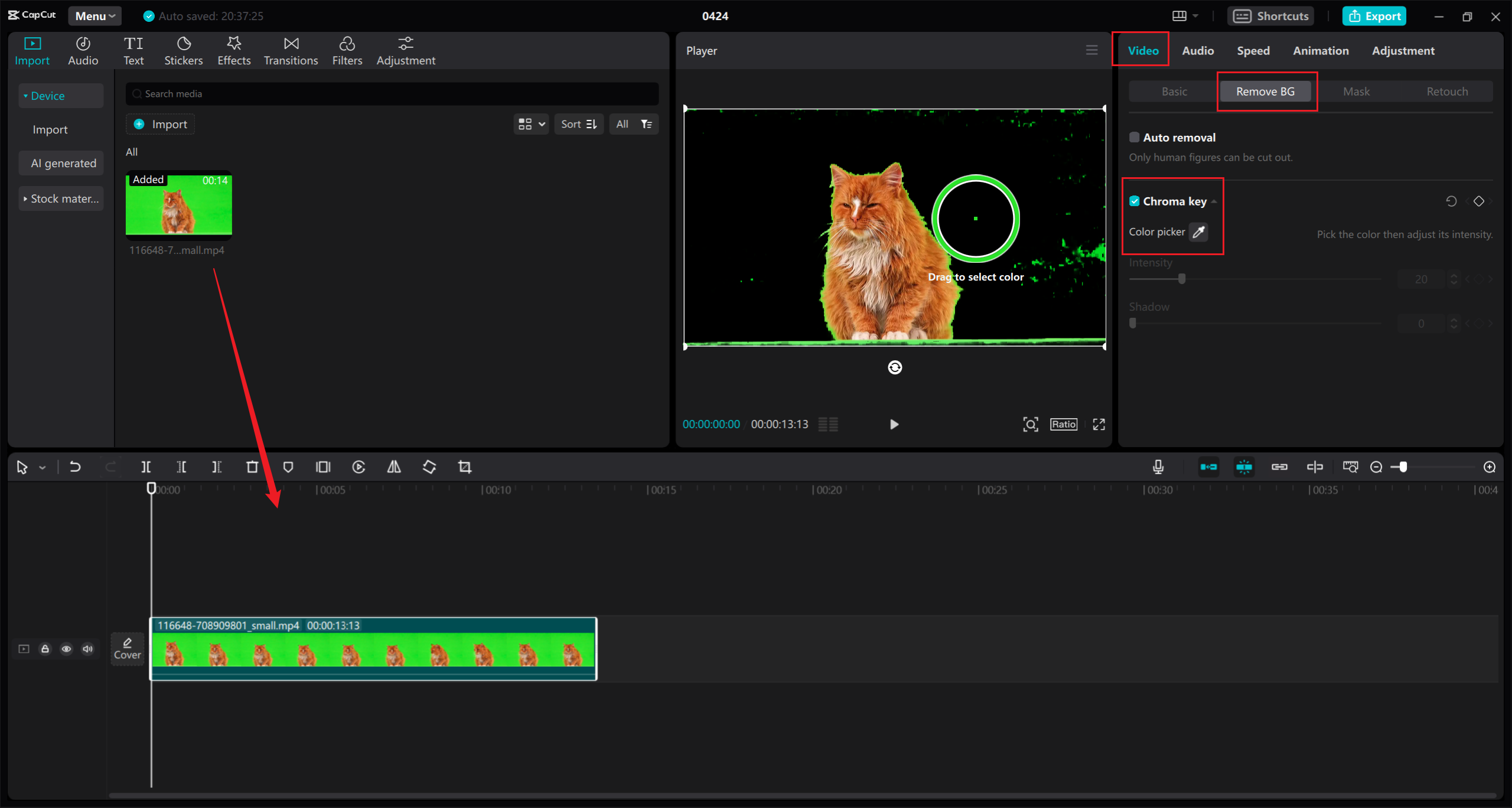The height and width of the screenshot is (808, 1512).
Task: Collapse the Chroma key section with its chevron
Action: [x=1214, y=201]
